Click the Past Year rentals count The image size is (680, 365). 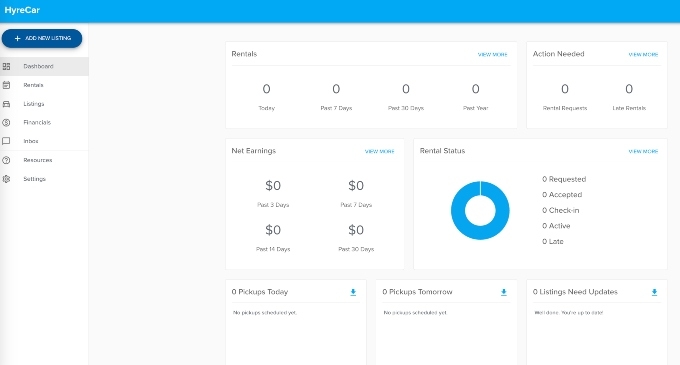(476, 89)
